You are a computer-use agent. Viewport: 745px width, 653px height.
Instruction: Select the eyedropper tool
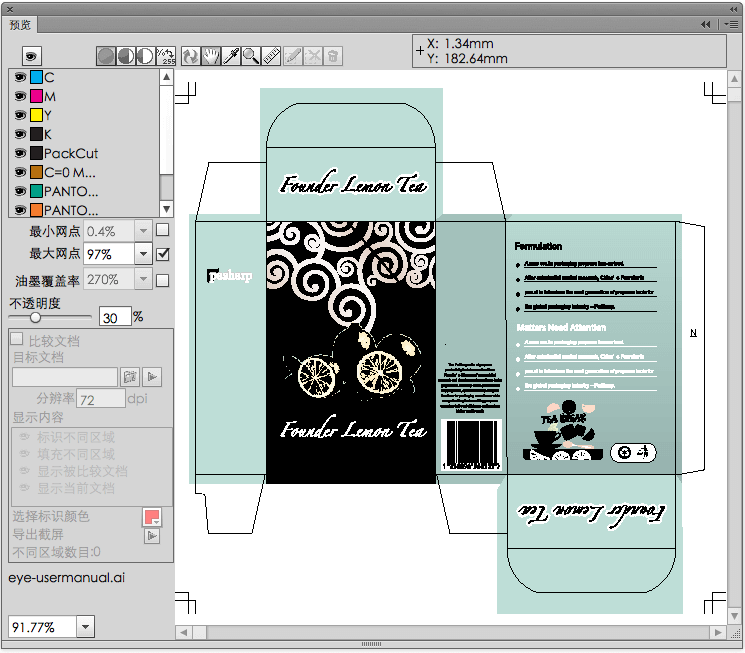[x=231, y=56]
